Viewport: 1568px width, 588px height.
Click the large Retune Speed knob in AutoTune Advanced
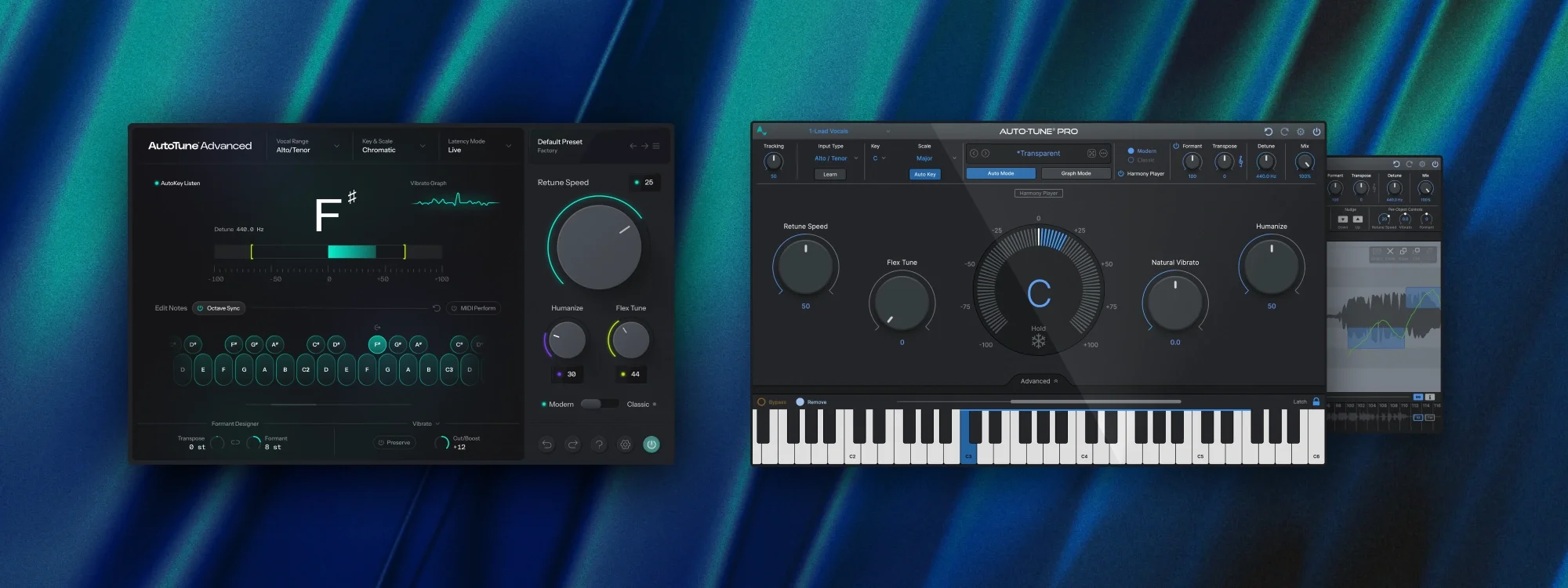coord(599,247)
